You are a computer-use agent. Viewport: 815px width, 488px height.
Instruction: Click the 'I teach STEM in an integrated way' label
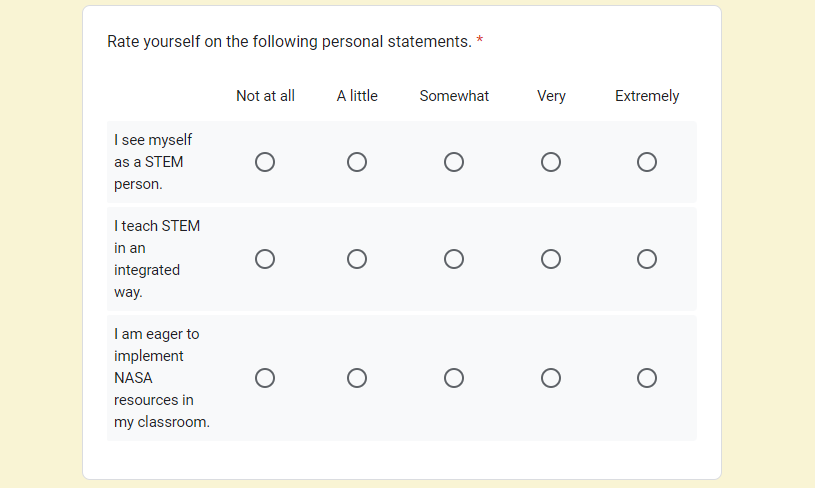click(157, 259)
